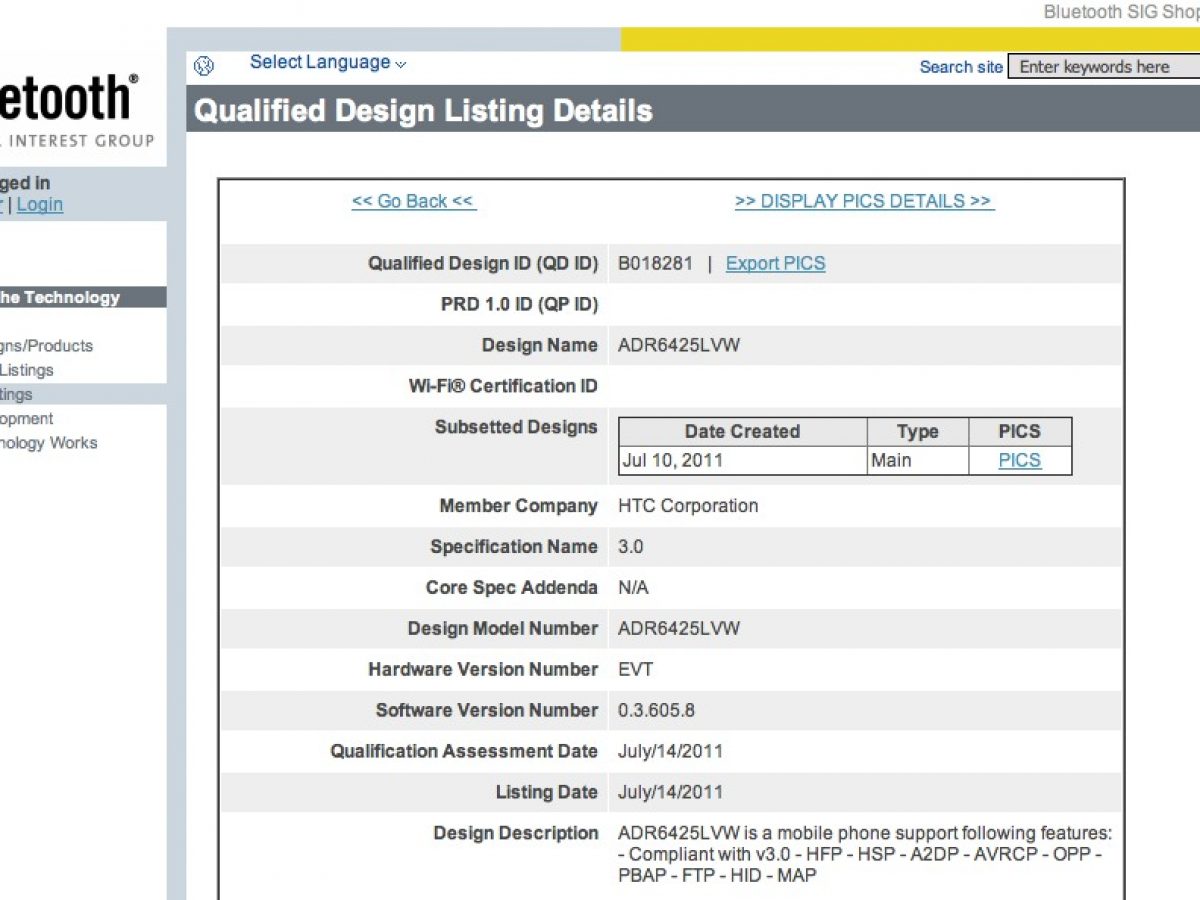Click the Export PICS link
This screenshot has height=900, width=1200.
click(775, 264)
